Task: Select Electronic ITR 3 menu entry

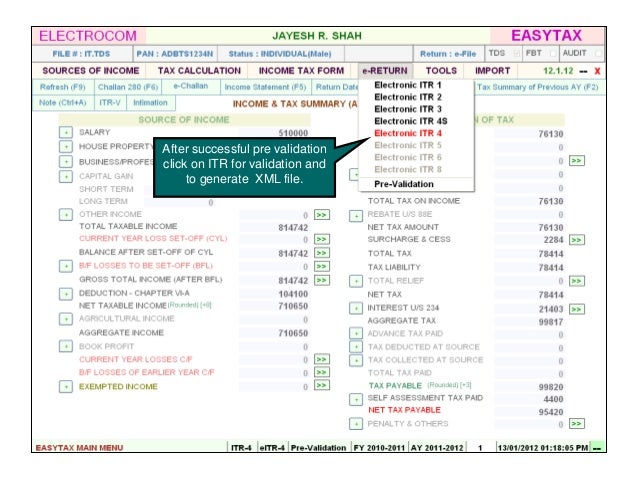Action: [x=408, y=109]
